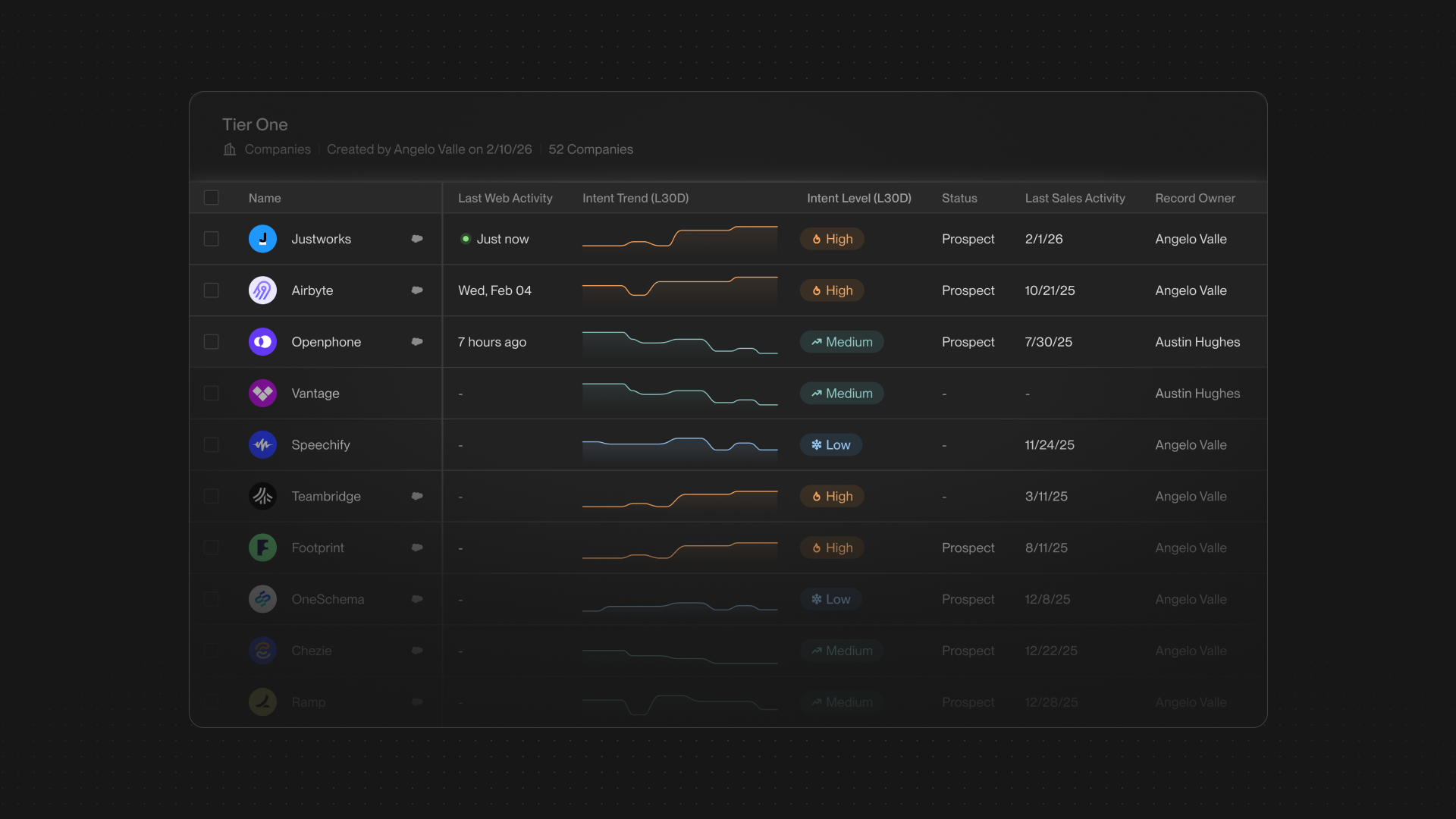The width and height of the screenshot is (1456, 819).
Task: Check the Openphone row checkbox
Action: pyautogui.click(x=212, y=342)
